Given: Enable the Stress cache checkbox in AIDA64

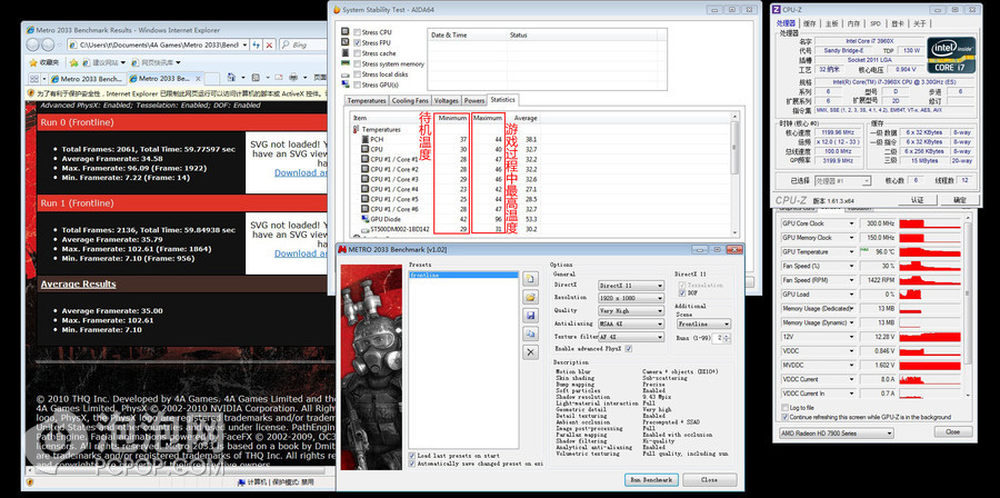Looking at the screenshot, I should [x=357, y=53].
